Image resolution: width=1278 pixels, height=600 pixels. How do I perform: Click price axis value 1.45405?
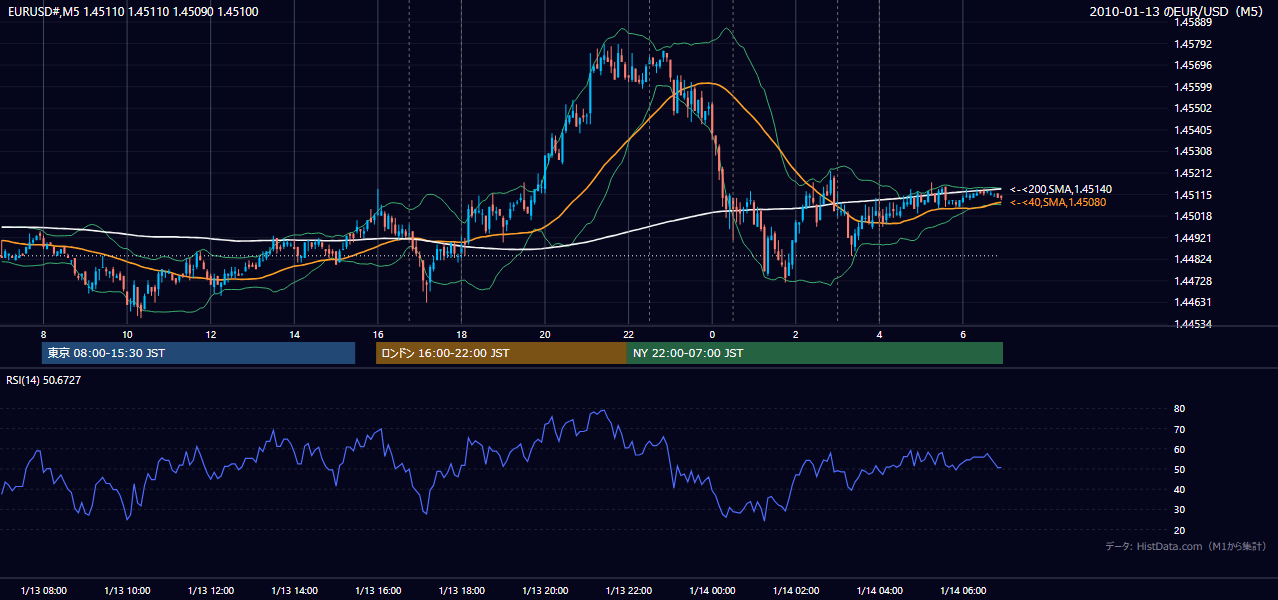(x=1193, y=130)
